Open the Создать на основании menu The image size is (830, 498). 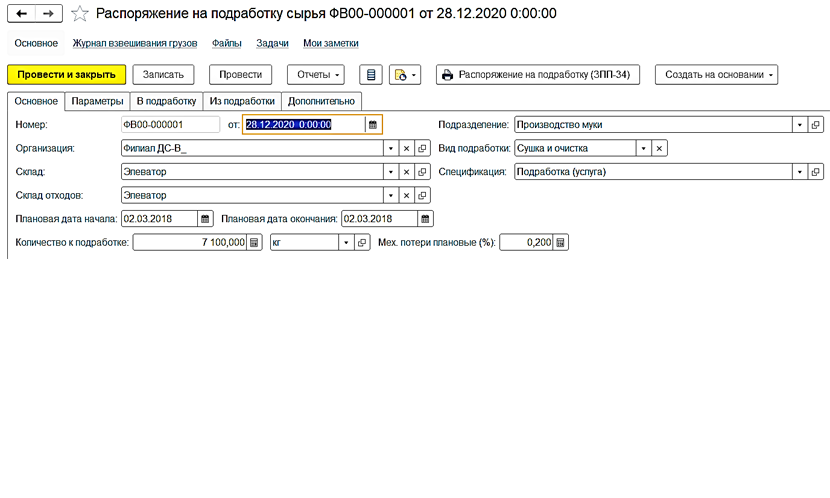(x=716, y=75)
